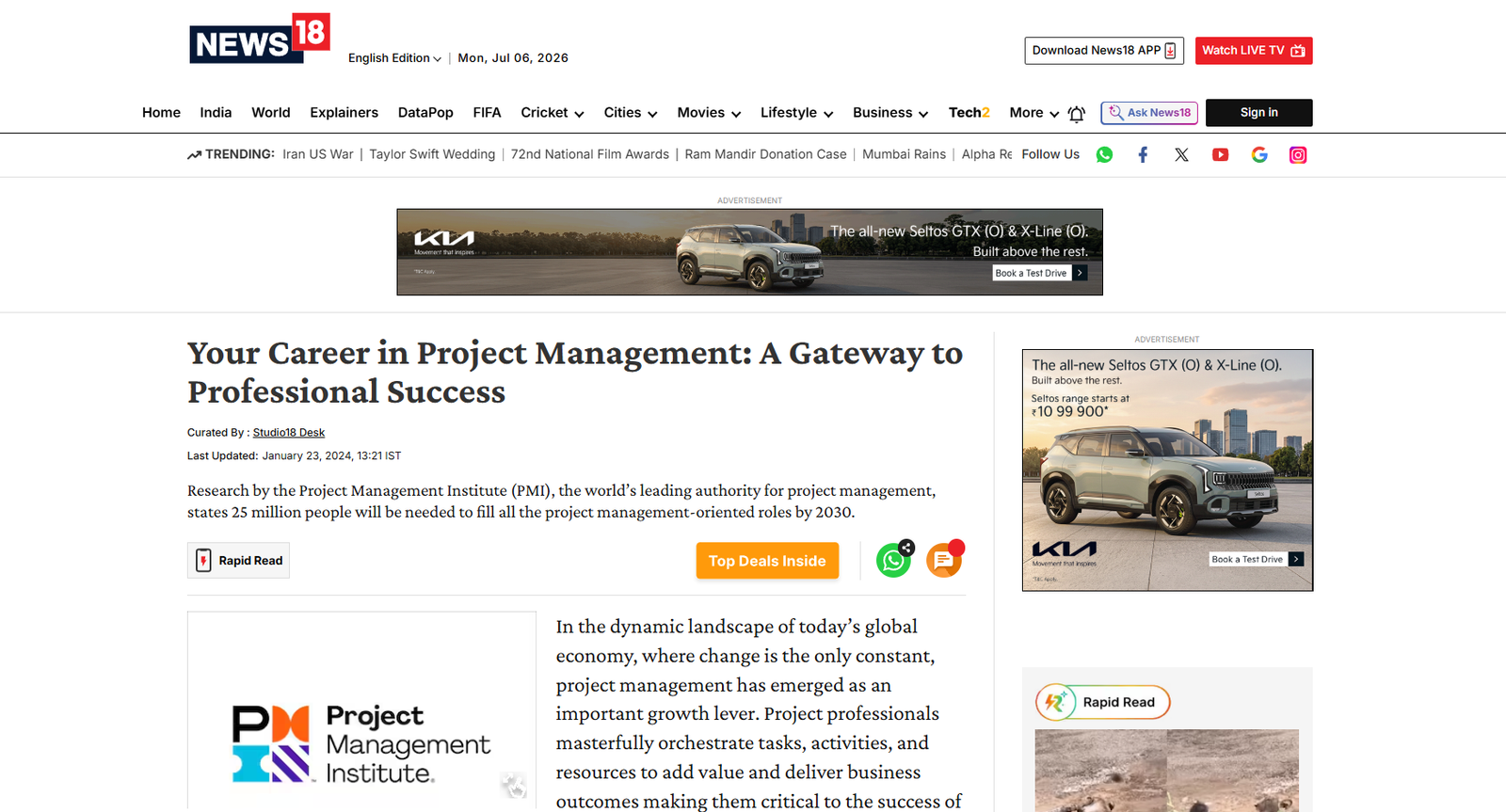1506x812 pixels.
Task: Open the notification bell icon
Action: tap(1077, 114)
